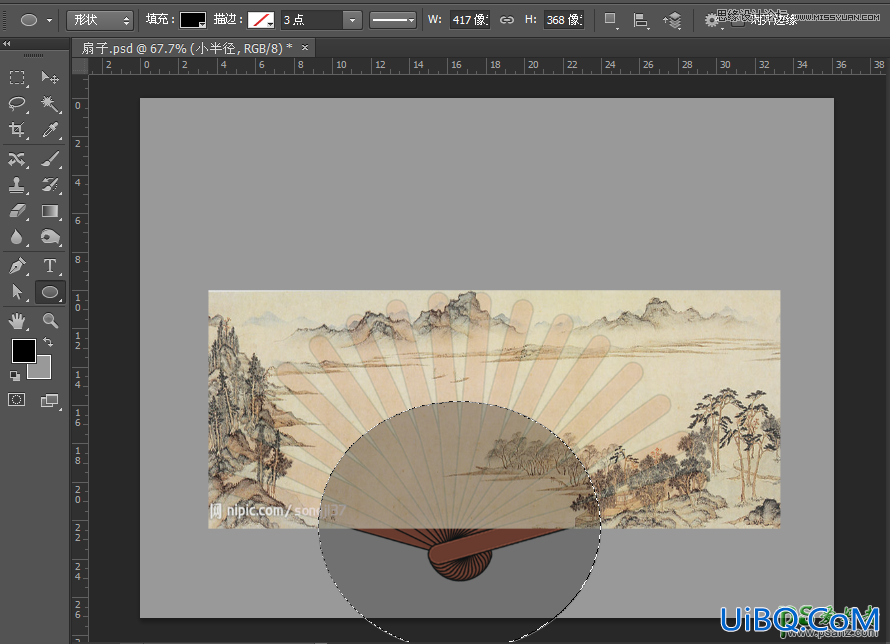Select the Rectangular Marquee tool
The width and height of the screenshot is (890, 644).
[17, 77]
